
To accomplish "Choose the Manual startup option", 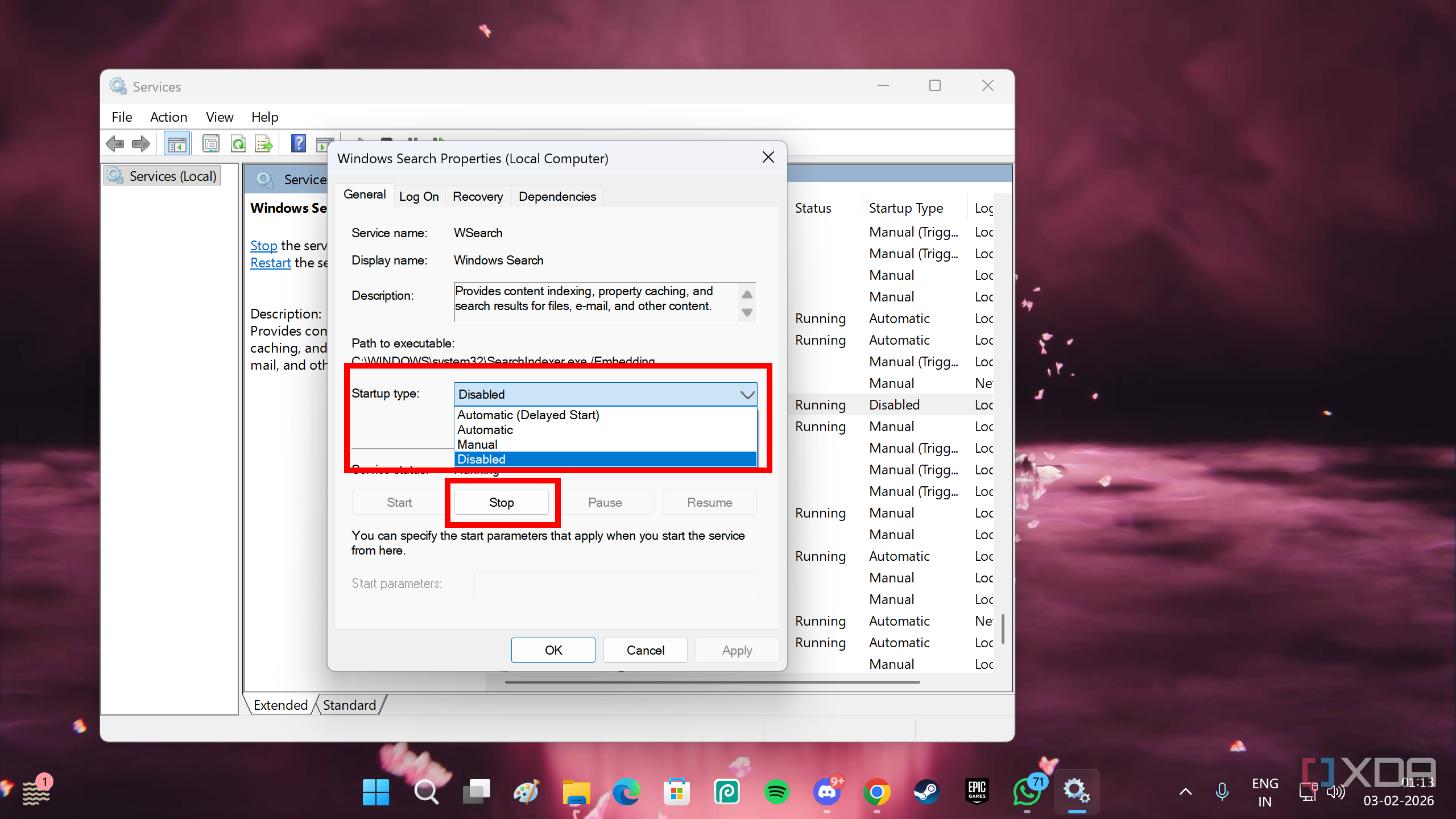I will 605,444.
